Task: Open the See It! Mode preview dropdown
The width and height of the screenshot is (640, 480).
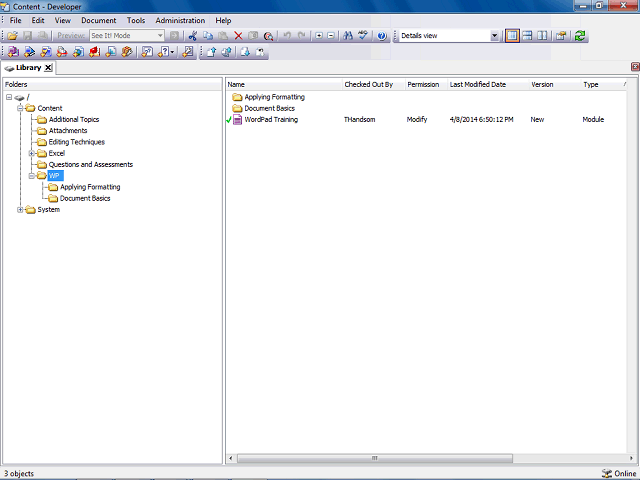Action: click(x=160, y=36)
